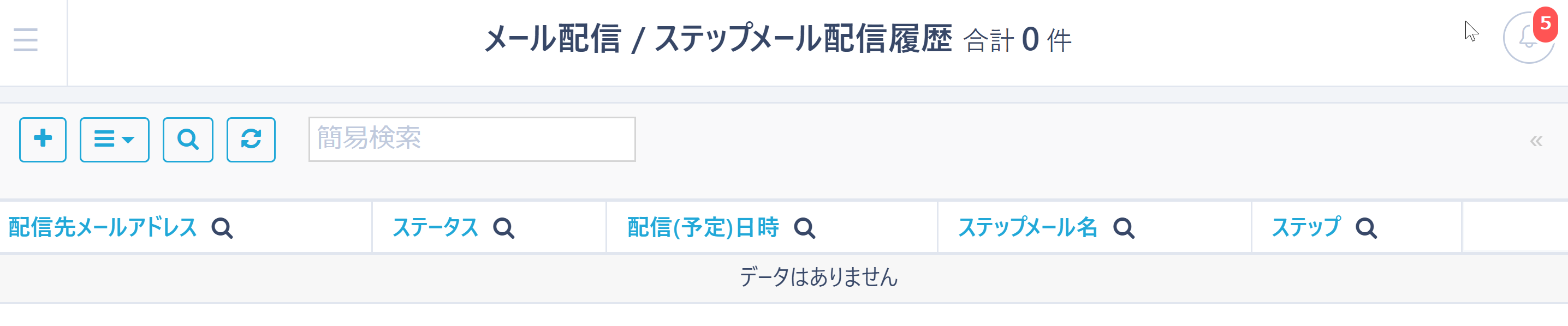Sort by clicking the ステータス column header
The image size is (1568, 326).
(436, 228)
